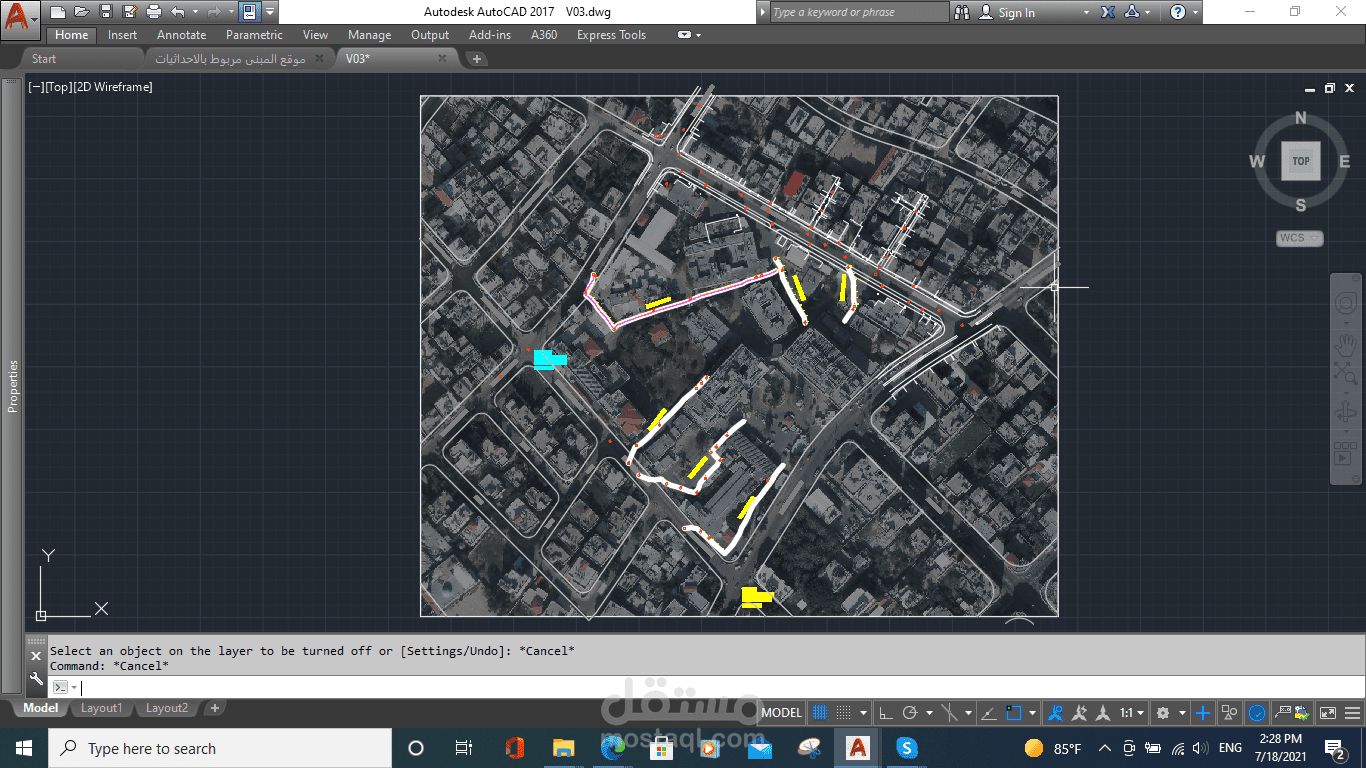Open the Properties palette side bar
This screenshot has width=1366, height=768.
point(12,385)
